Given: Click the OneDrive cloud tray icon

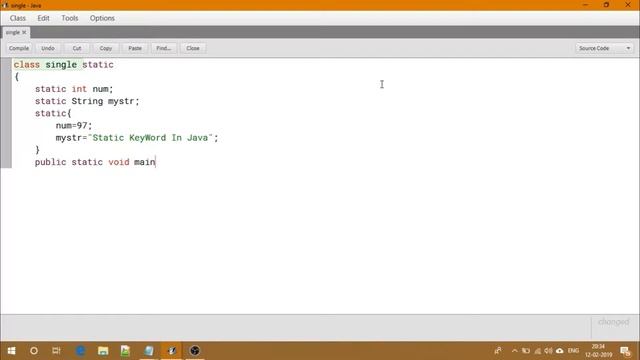Looking at the screenshot, I should tap(560, 351).
